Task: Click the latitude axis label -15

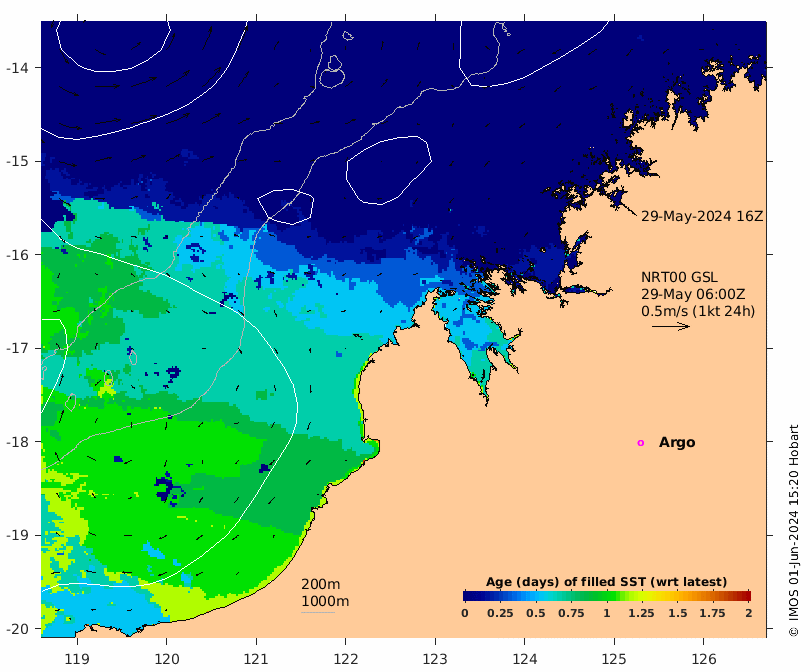Action: tap(17, 161)
